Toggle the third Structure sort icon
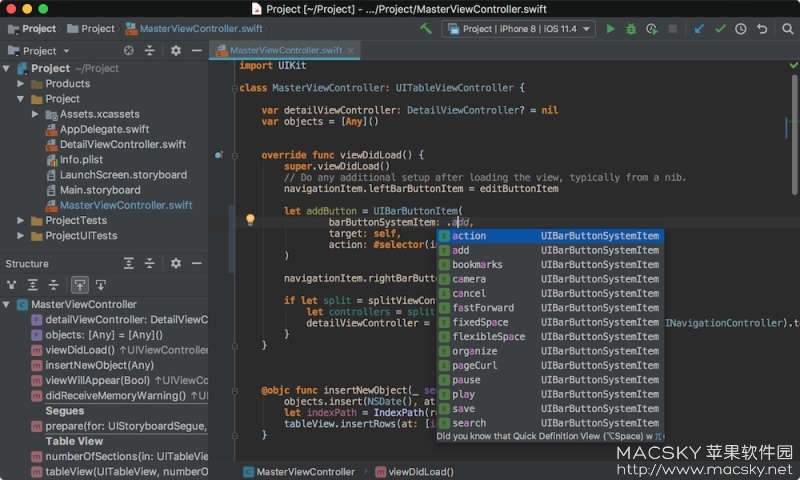Viewport: 800px width, 480px height. (54, 285)
